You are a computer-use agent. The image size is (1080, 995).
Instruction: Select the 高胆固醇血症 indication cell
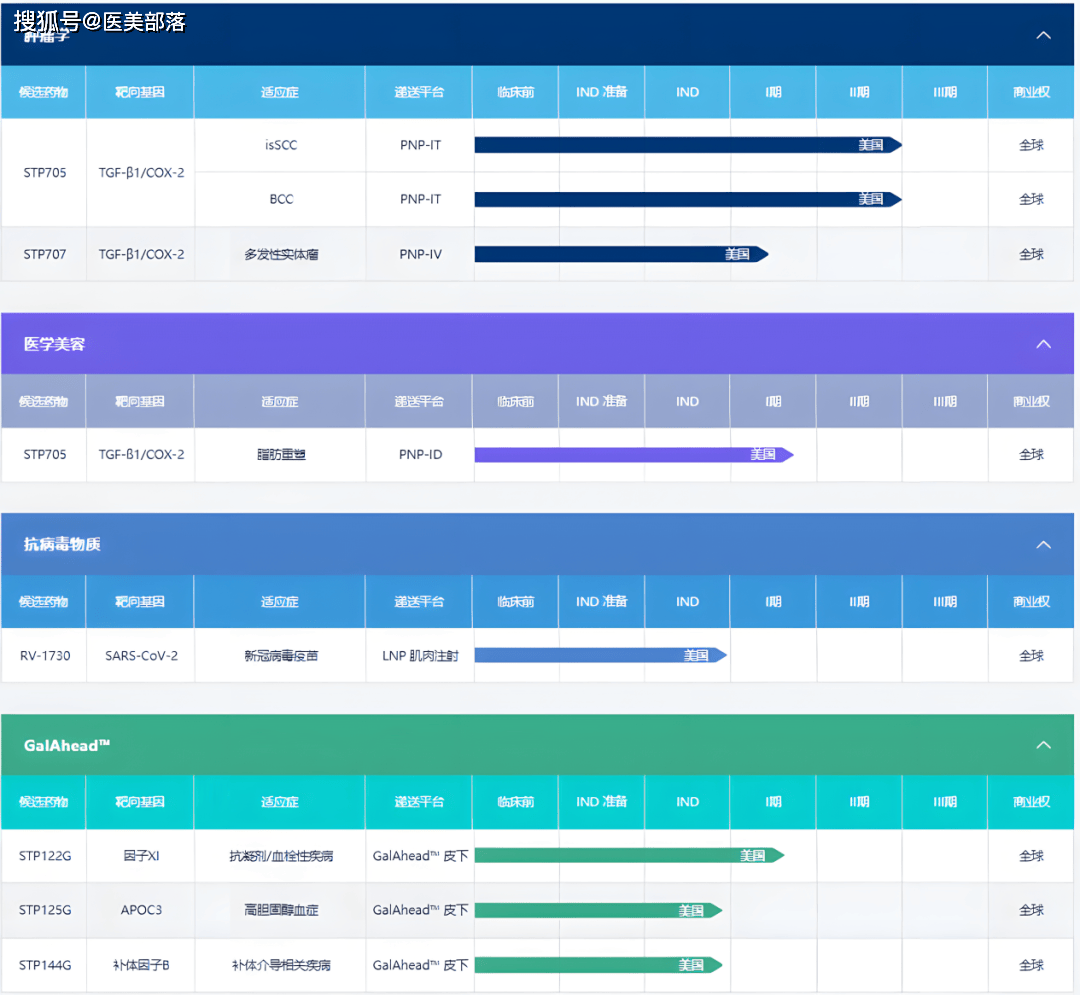pos(280,910)
